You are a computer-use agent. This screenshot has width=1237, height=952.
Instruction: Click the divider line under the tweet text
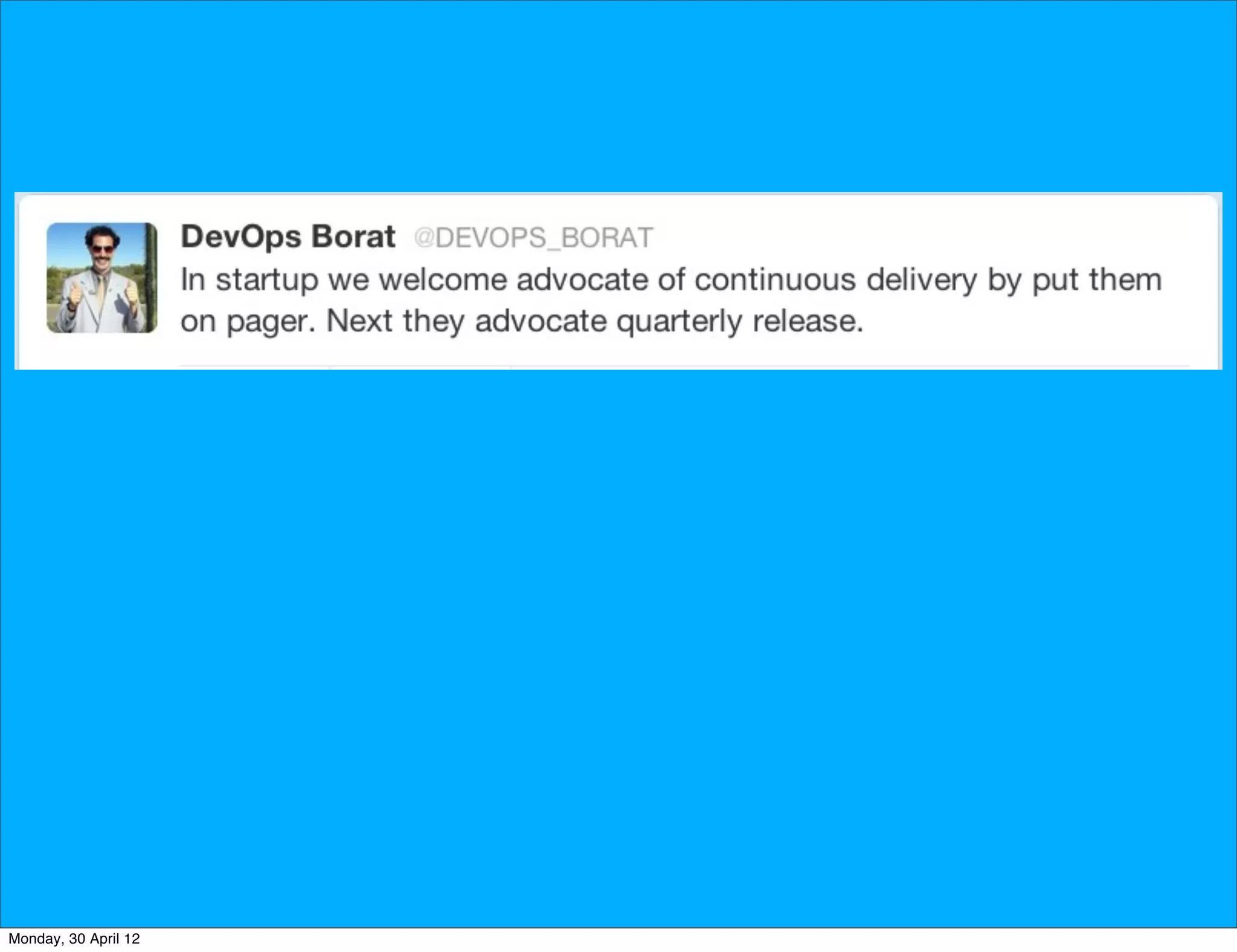685,366
